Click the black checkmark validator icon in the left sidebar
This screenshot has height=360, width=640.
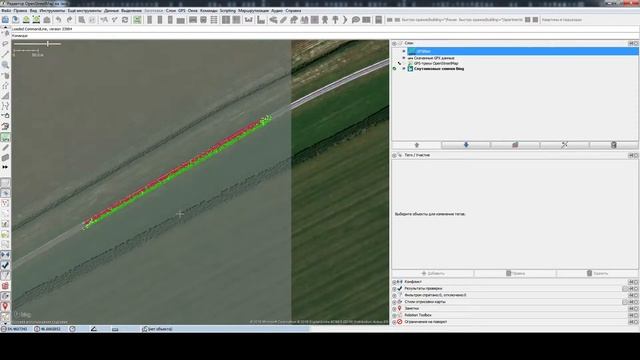pos(5,265)
